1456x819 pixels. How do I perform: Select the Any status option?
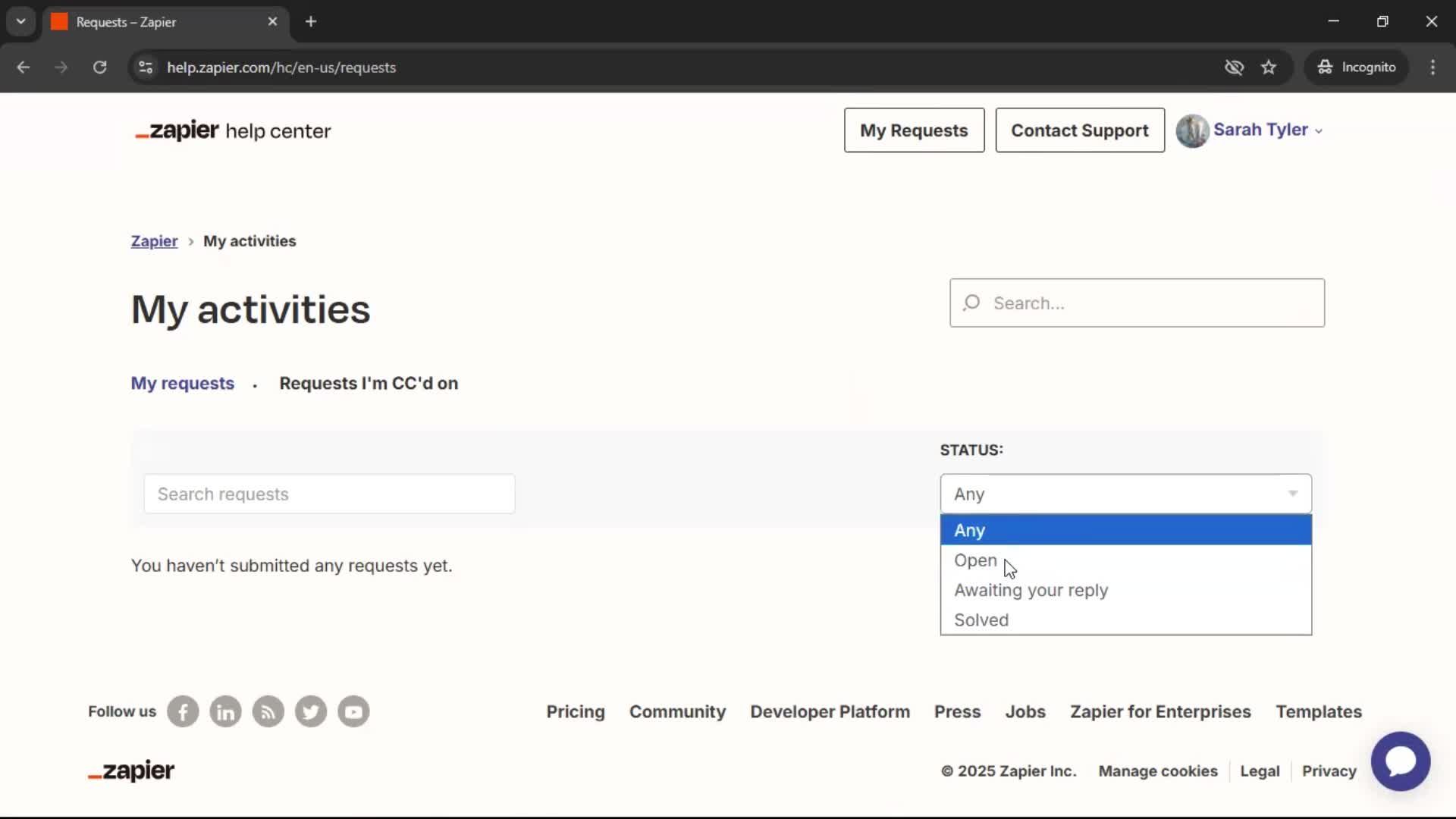click(x=1126, y=530)
